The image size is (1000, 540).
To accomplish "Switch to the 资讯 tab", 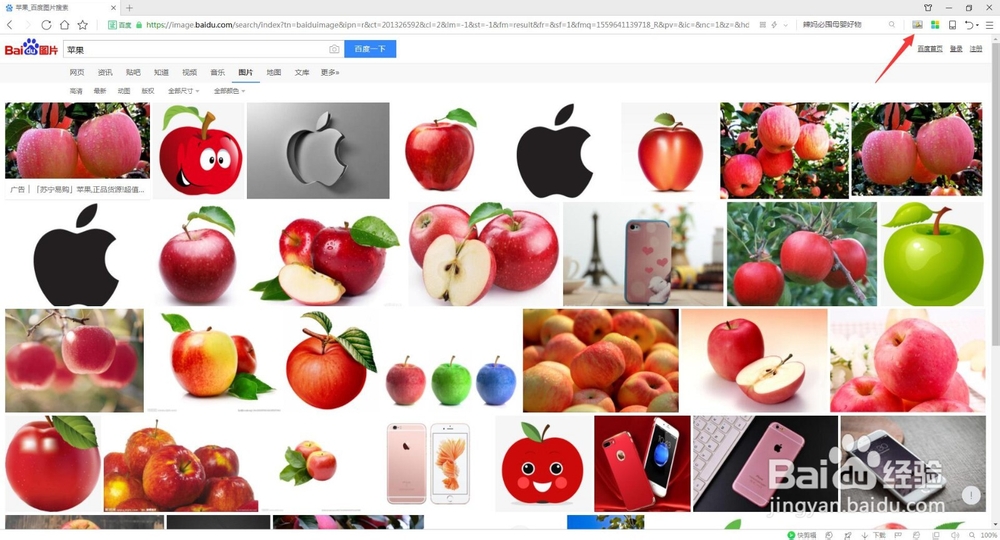I will tap(105, 73).
